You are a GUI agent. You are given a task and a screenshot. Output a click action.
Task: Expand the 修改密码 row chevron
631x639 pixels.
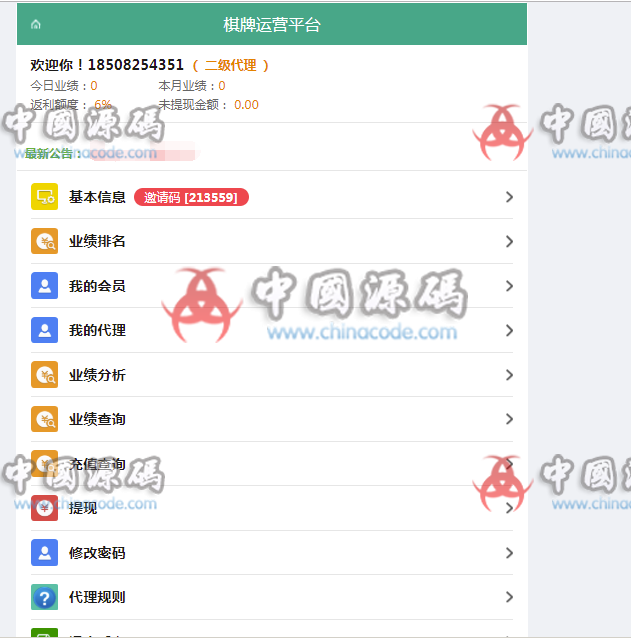(x=509, y=553)
